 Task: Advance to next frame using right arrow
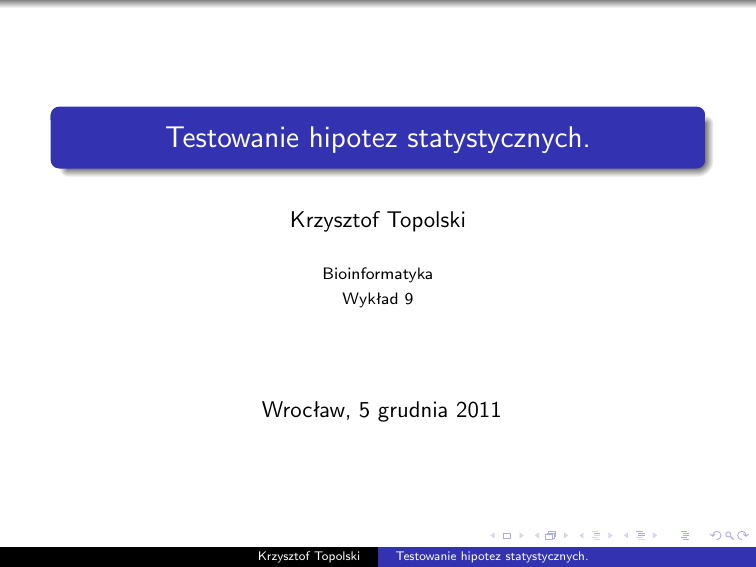564,536
